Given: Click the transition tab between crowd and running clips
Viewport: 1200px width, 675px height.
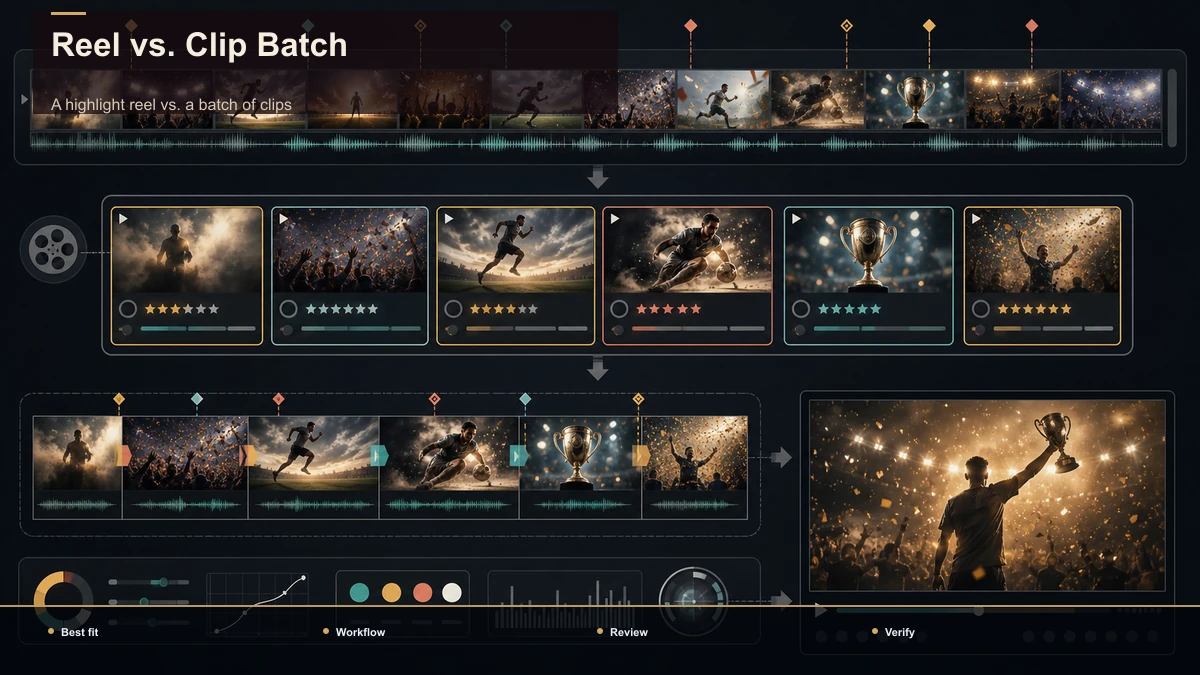Looking at the screenshot, I should (248, 456).
